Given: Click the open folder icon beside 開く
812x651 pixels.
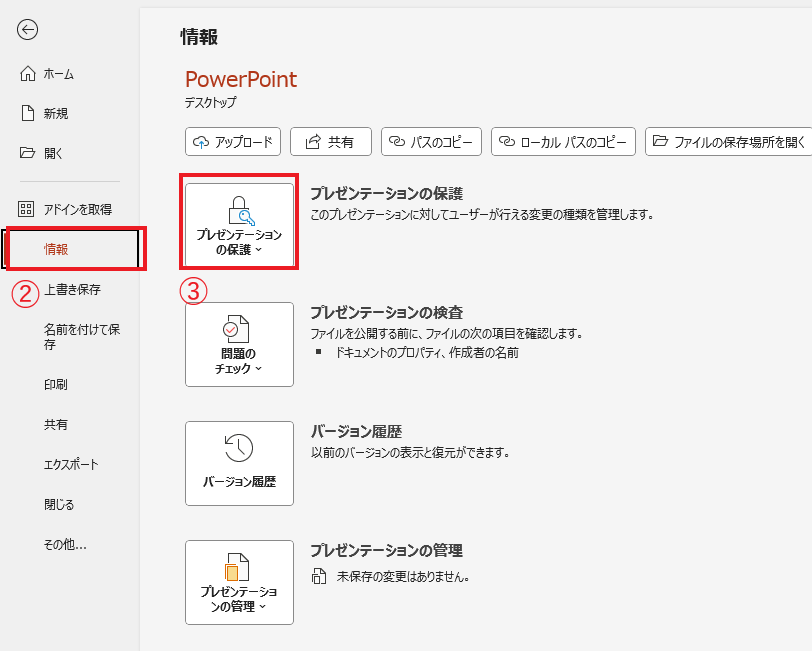Looking at the screenshot, I should [x=27, y=153].
